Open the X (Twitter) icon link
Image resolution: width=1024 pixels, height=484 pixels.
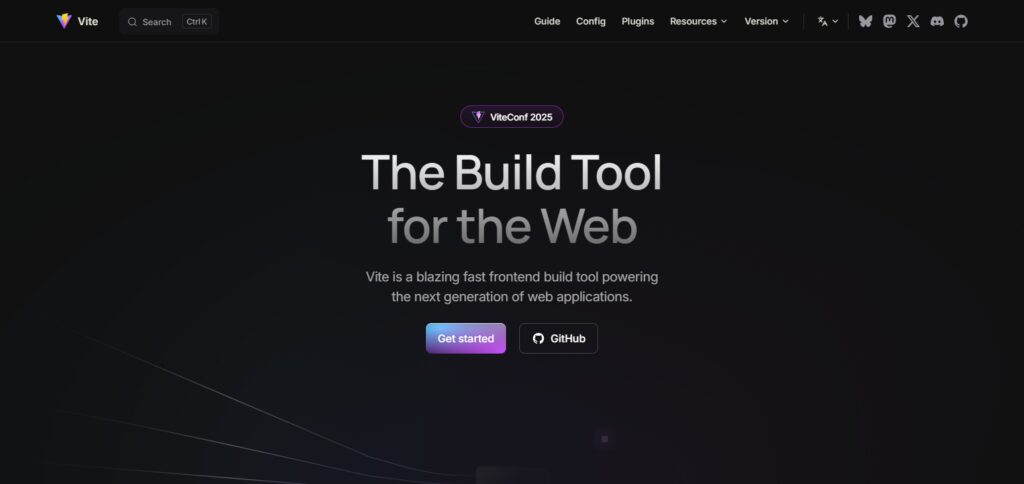click(913, 22)
